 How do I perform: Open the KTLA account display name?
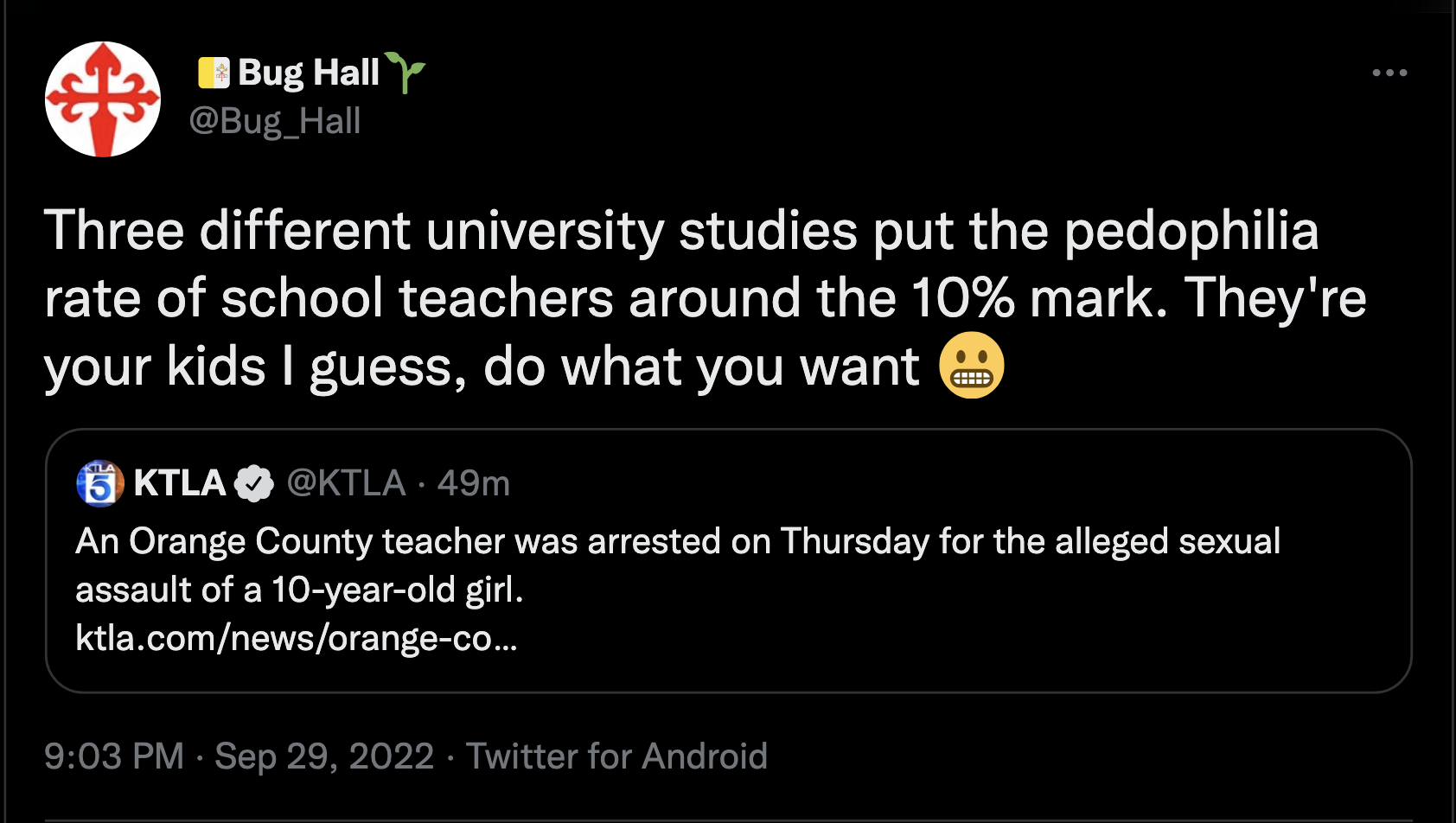pyautogui.click(x=180, y=483)
